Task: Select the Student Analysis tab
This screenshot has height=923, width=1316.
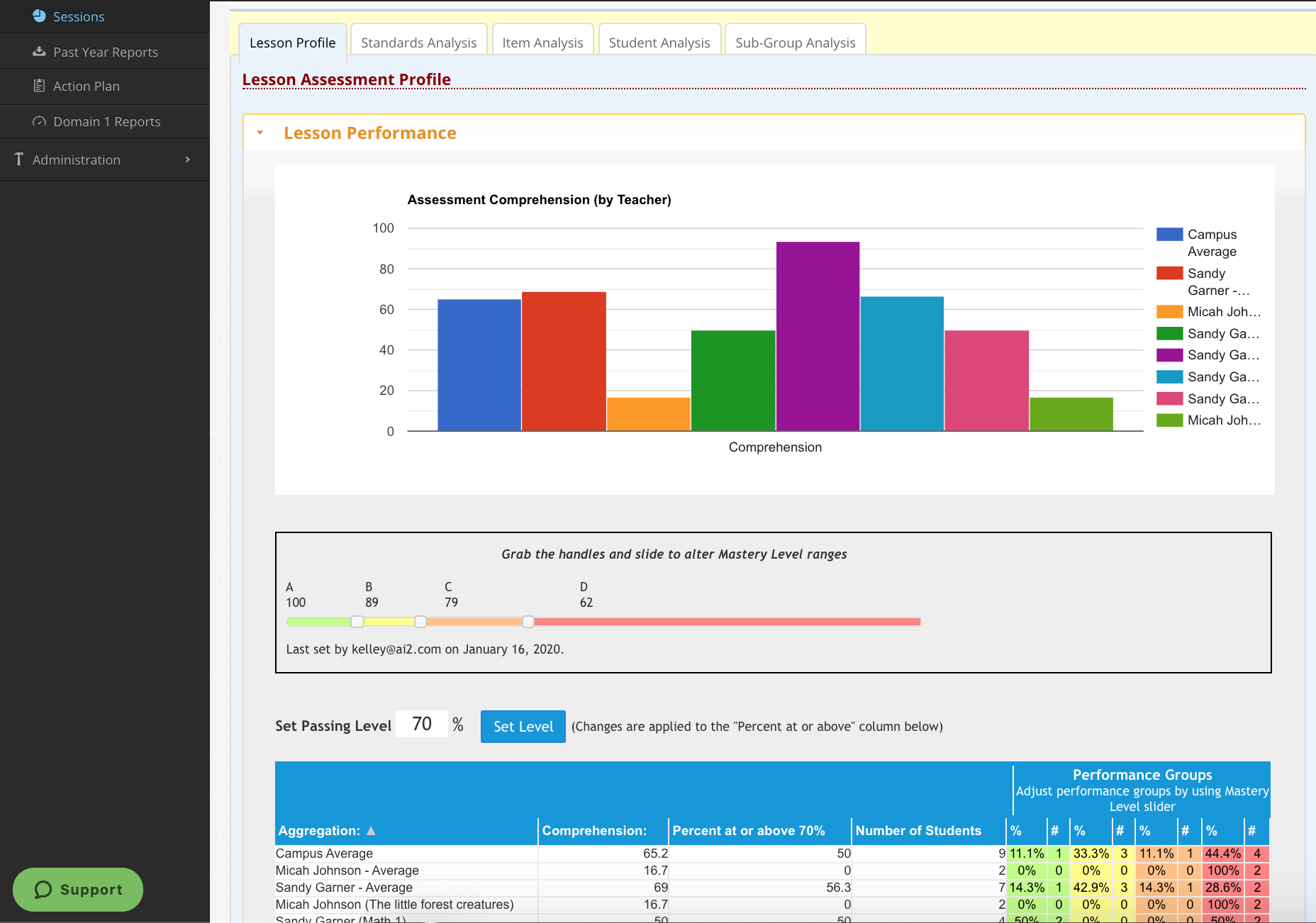Action: coord(659,43)
